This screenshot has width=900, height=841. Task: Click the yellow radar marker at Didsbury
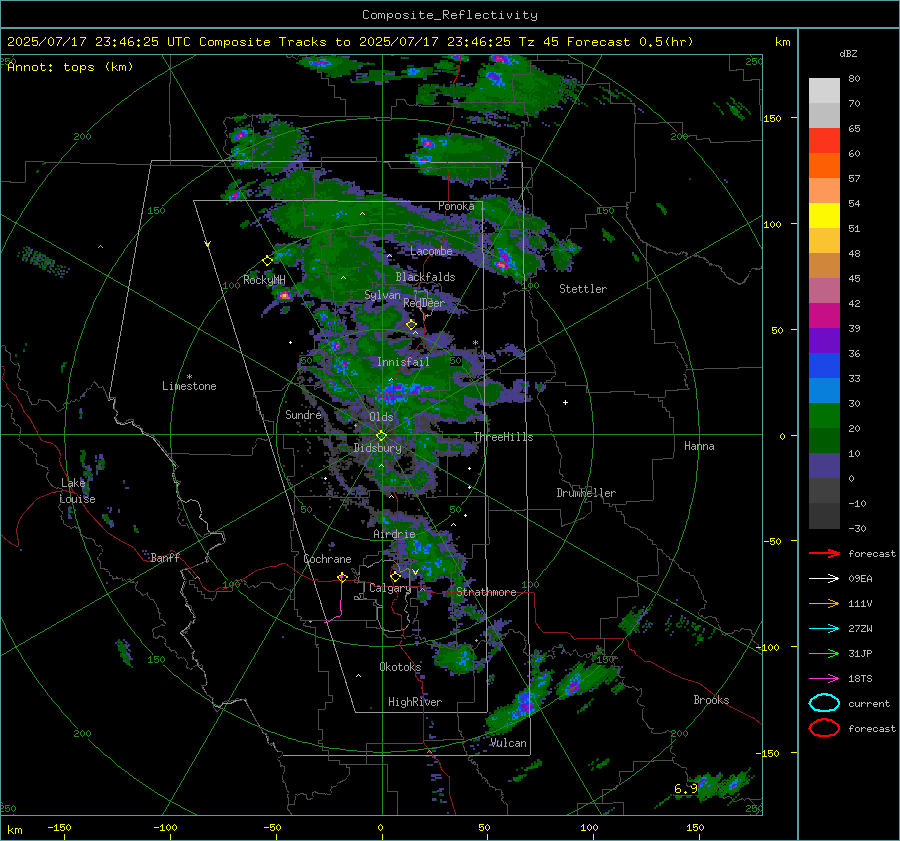(381, 436)
